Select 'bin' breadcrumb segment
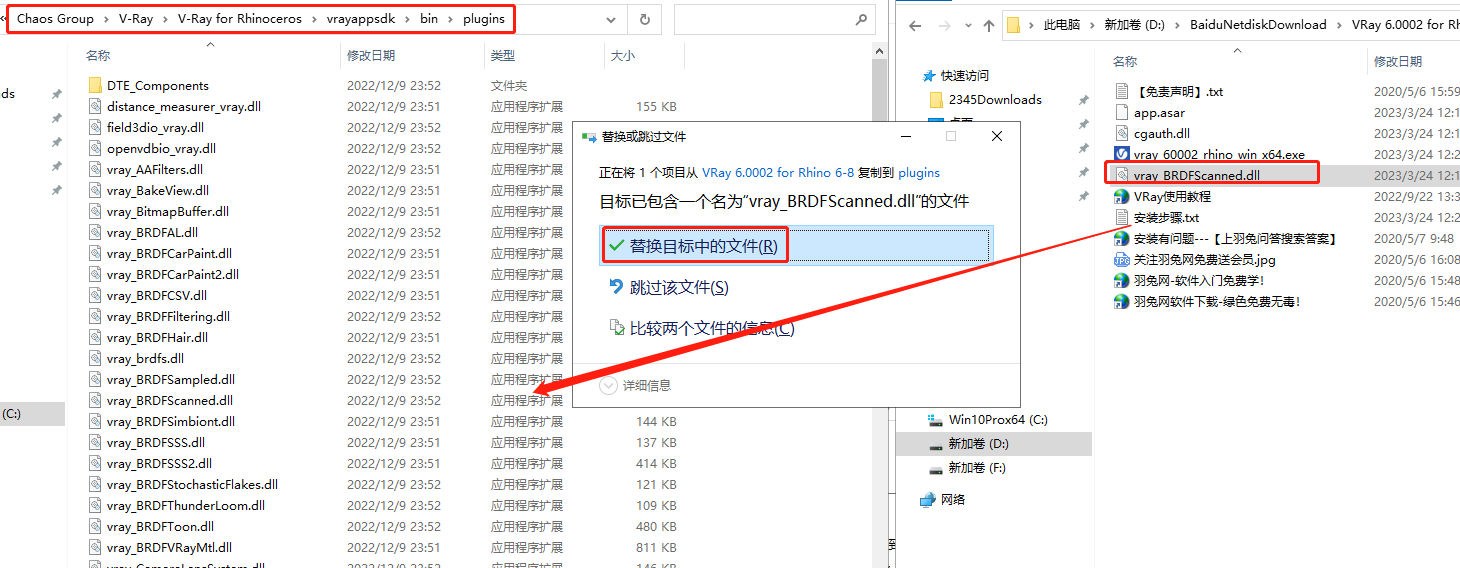This screenshot has width=1460, height=568. 429,19
